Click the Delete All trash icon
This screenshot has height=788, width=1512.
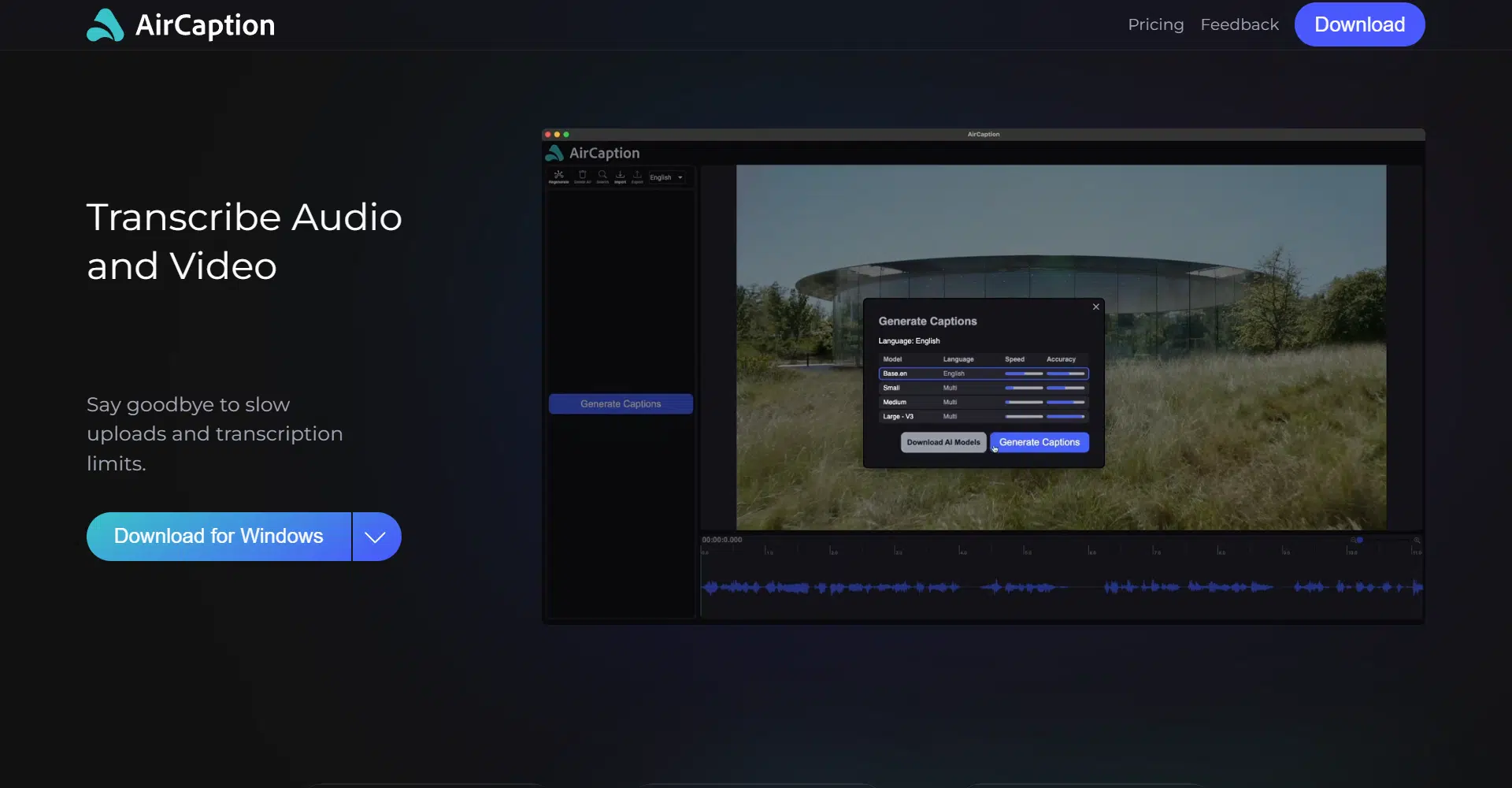(582, 177)
